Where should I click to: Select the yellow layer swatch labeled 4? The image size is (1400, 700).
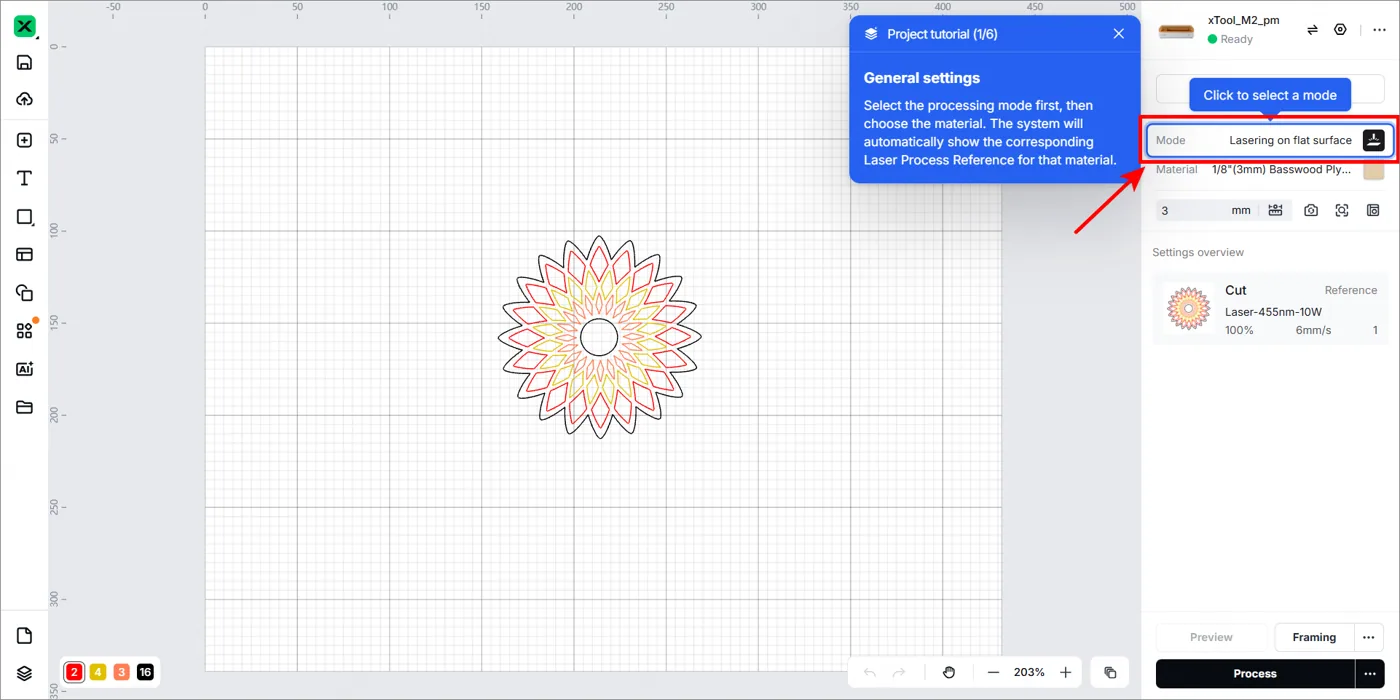point(98,672)
